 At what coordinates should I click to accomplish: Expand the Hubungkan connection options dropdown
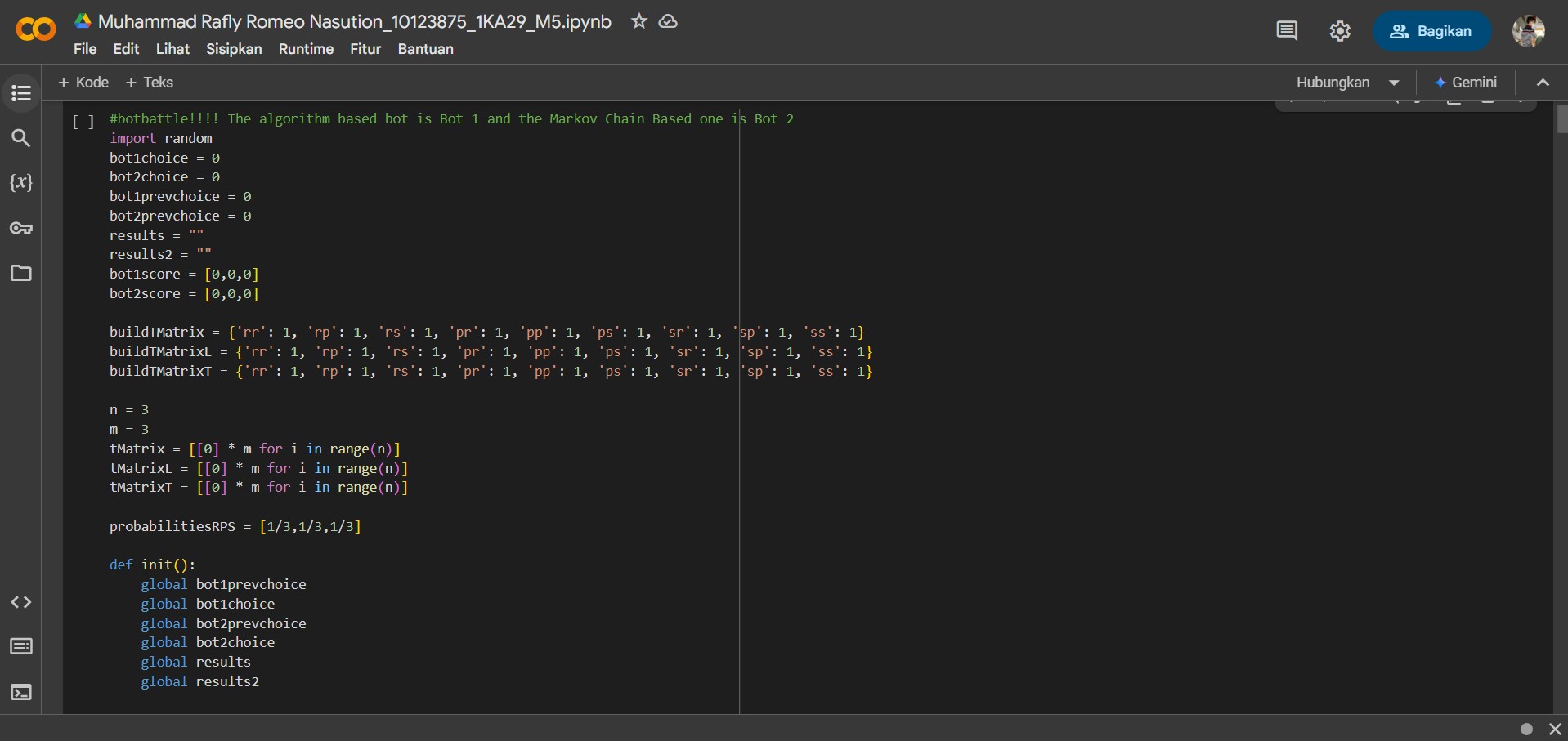click(1394, 83)
